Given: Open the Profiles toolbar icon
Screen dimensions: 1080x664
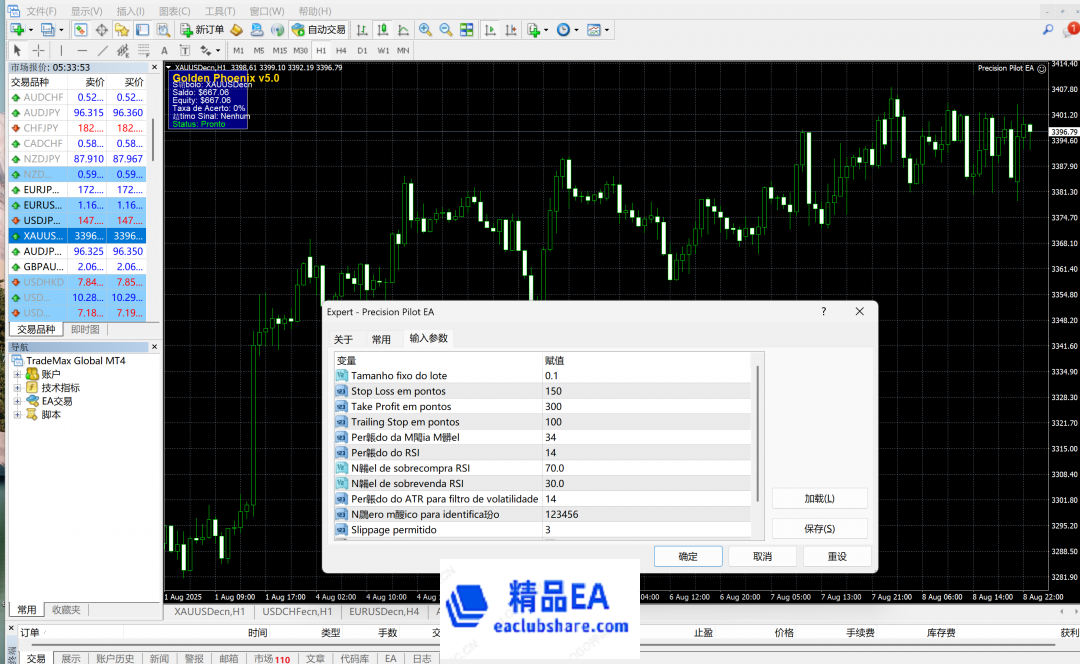Looking at the screenshot, I should pos(47,30).
